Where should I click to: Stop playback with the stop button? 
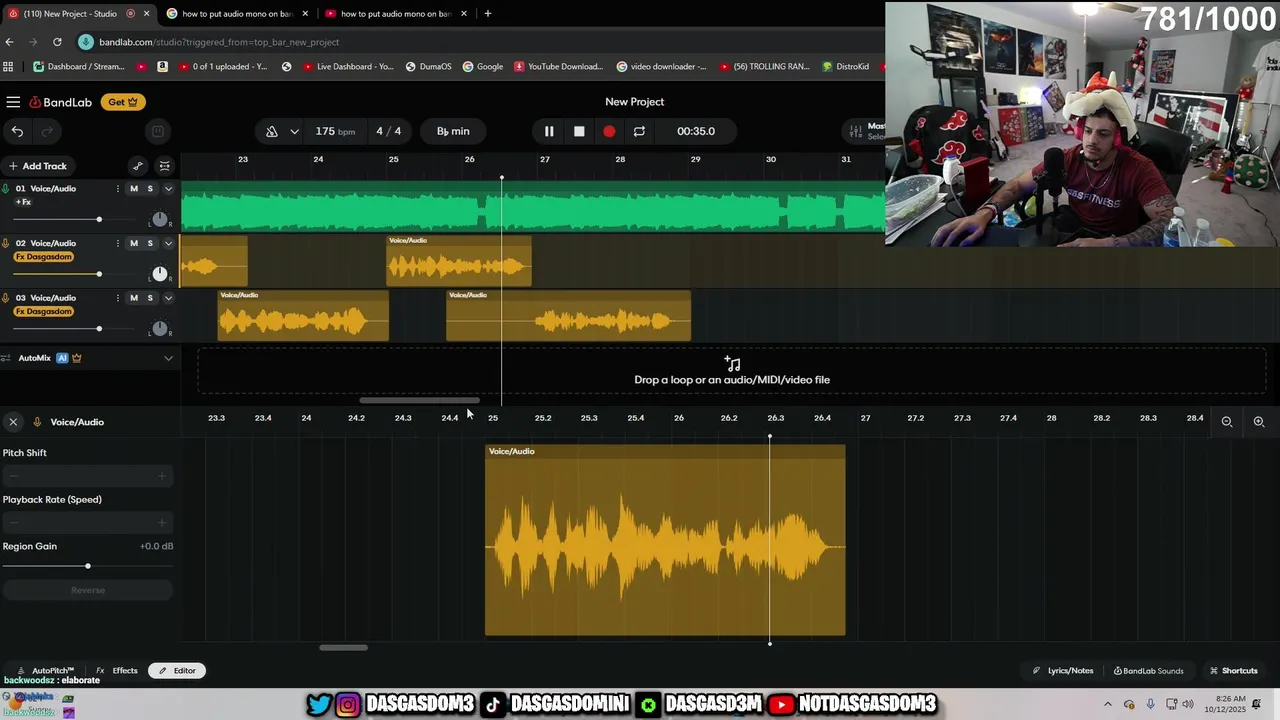(x=579, y=131)
